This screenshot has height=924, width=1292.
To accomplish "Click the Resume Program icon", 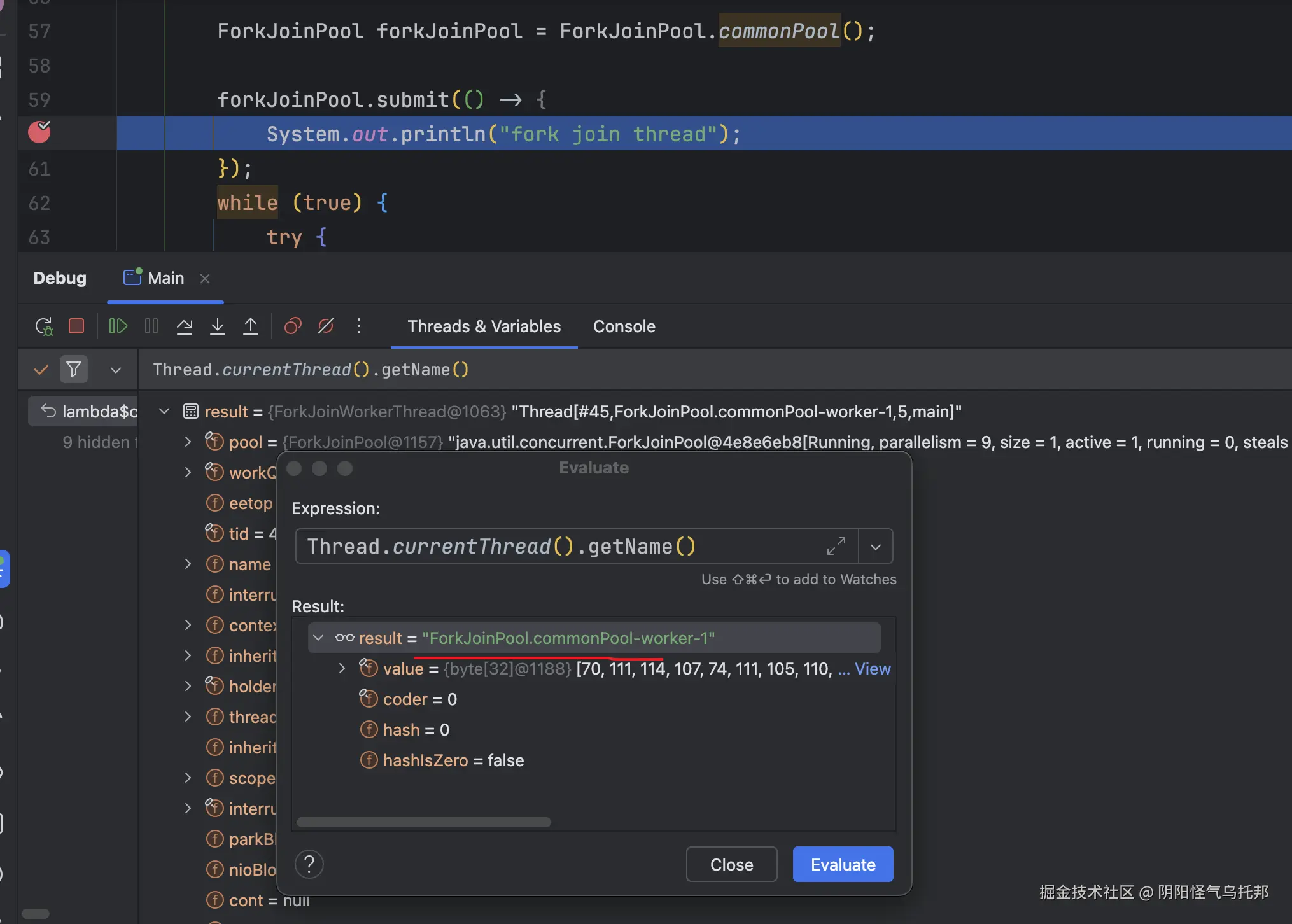I will tap(118, 326).
